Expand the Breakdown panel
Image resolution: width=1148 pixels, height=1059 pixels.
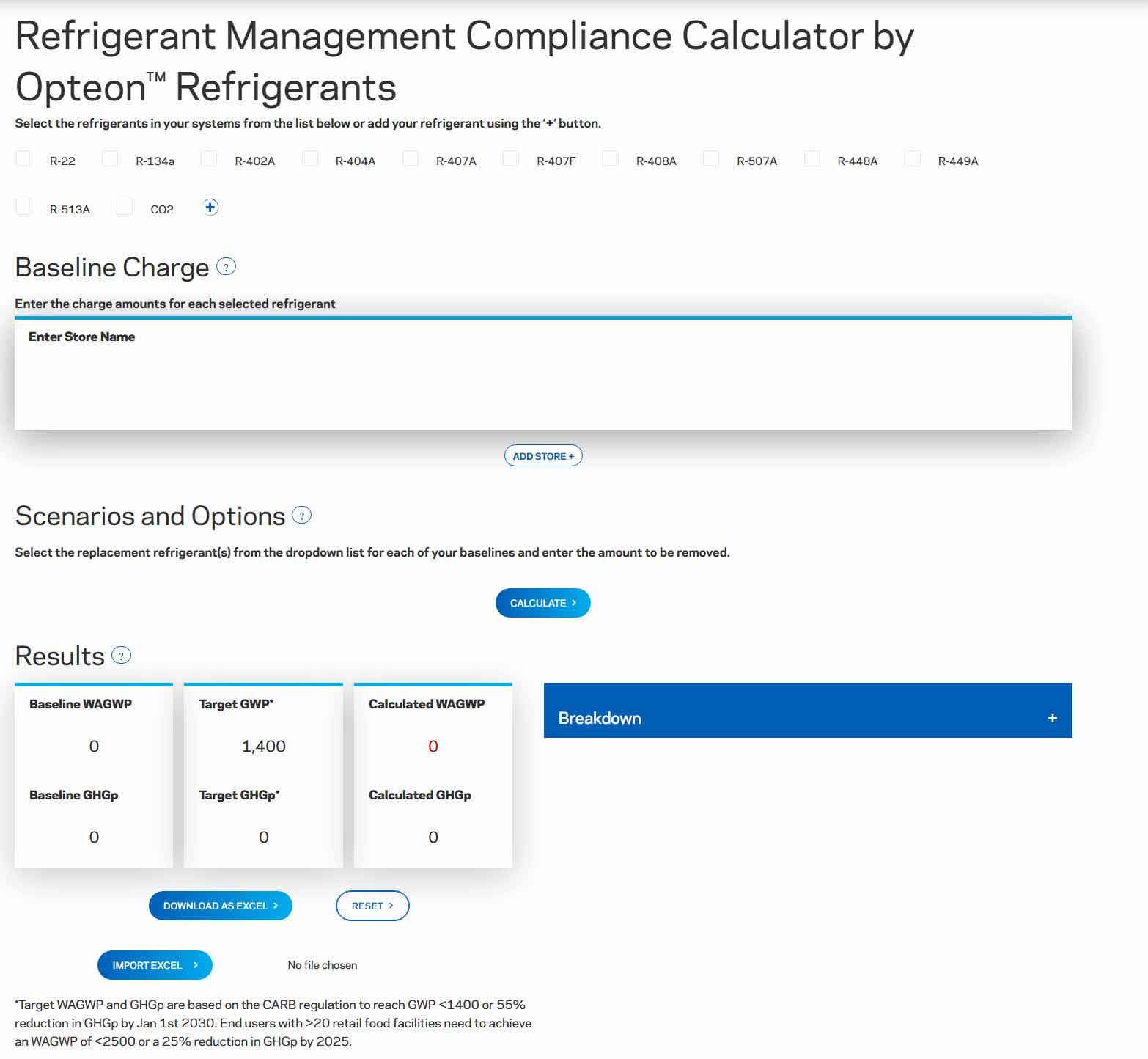point(808,711)
